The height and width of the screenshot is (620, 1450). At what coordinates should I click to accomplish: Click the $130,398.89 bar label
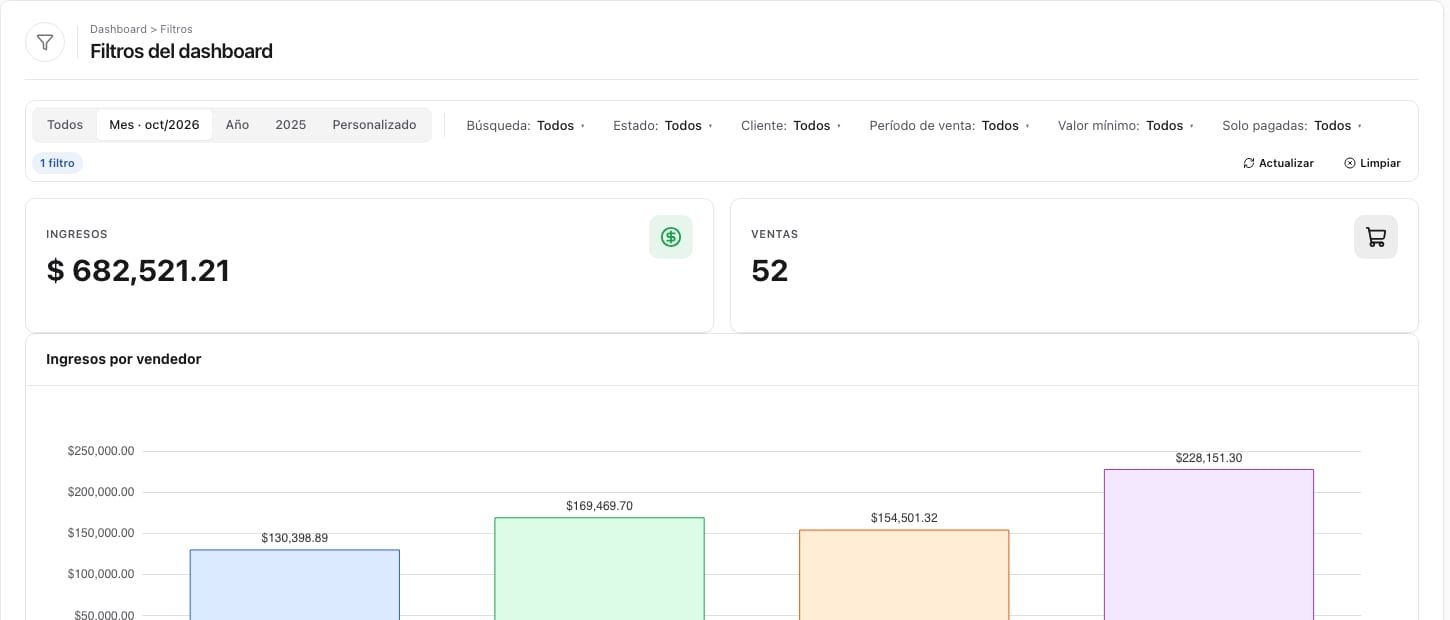[x=295, y=538]
